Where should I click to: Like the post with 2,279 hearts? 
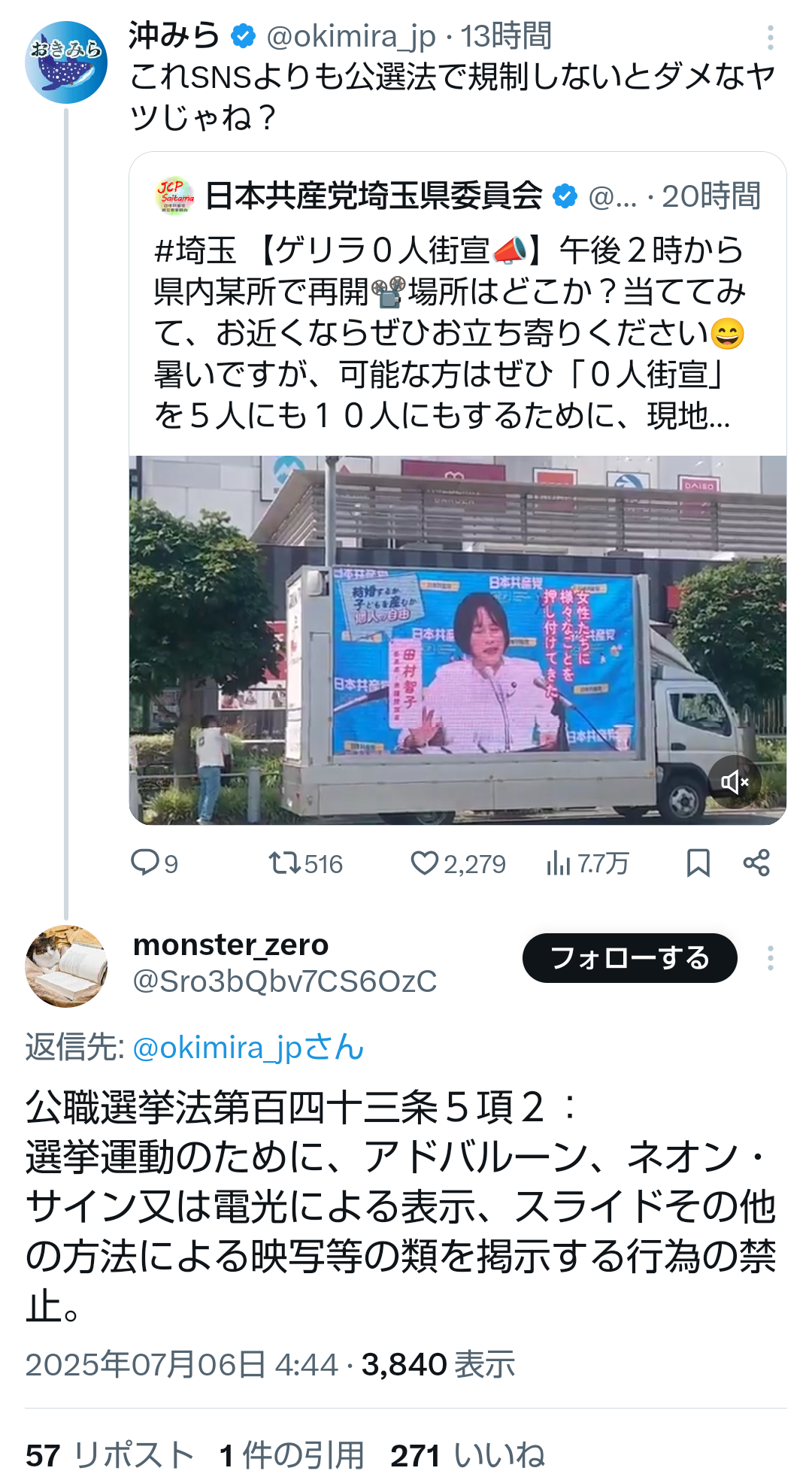click(x=458, y=863)
